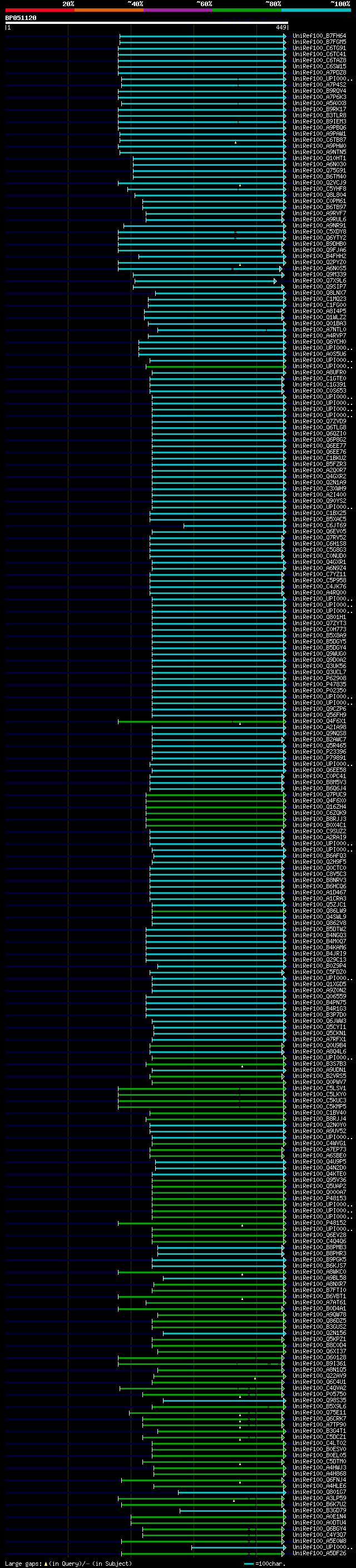The height and width of the screenshot is (1568, 356).
Task: Click label UniRef100_P79891
Action: click(319, 758)
